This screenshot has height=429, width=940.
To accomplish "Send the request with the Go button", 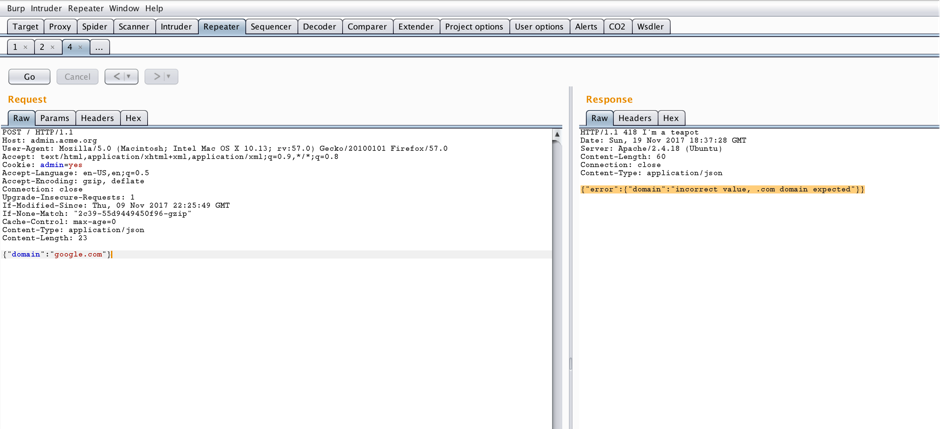I will [29, 77].
